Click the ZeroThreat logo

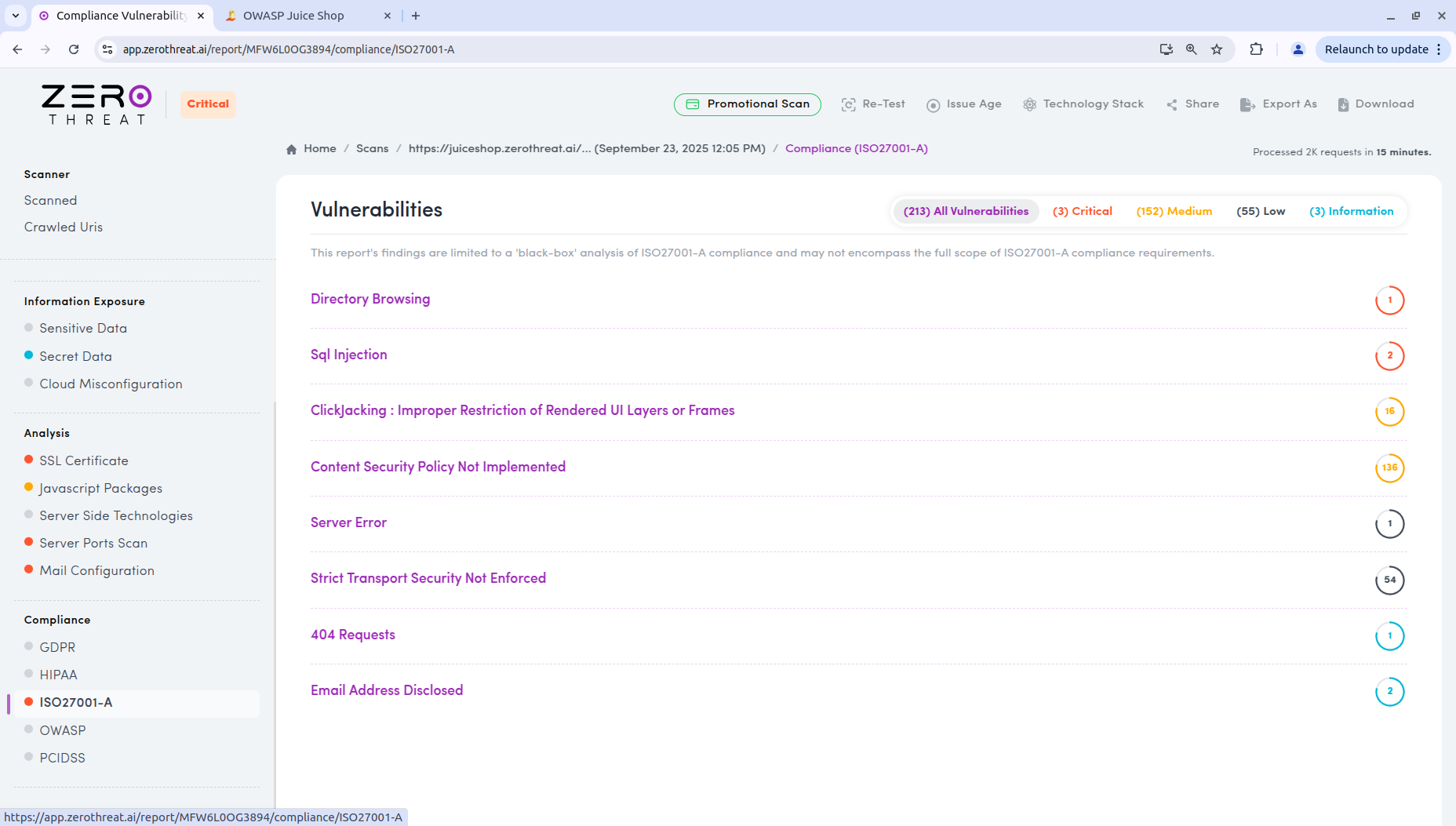(96, 104)
